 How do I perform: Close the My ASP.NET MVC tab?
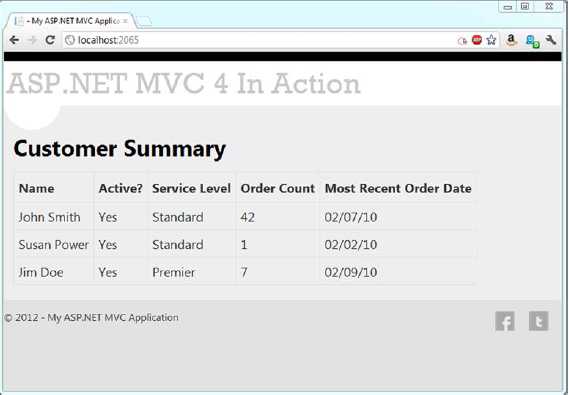tap(125, 21)
